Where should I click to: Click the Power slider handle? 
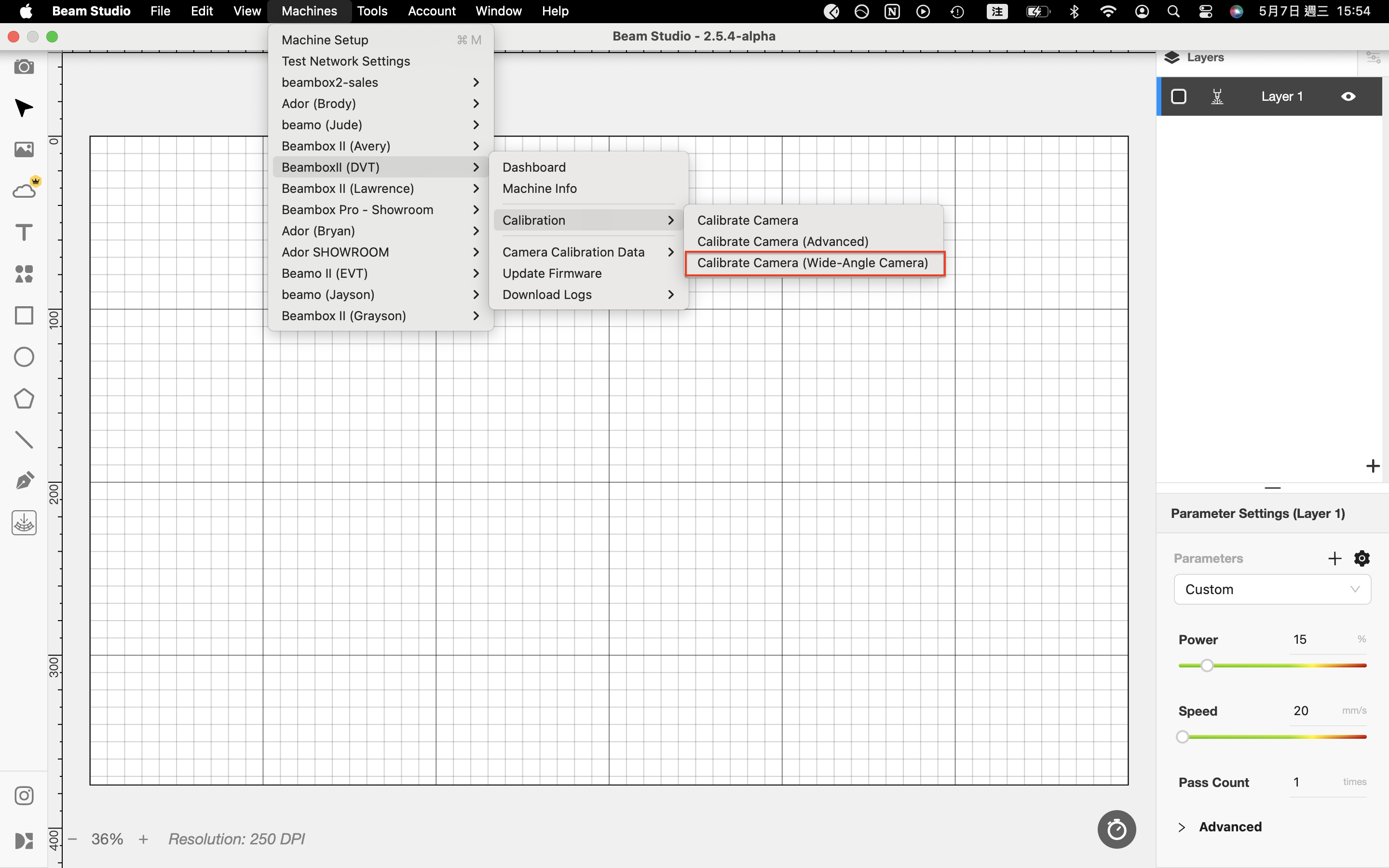pyautogui.click(x=1207, y=665)
